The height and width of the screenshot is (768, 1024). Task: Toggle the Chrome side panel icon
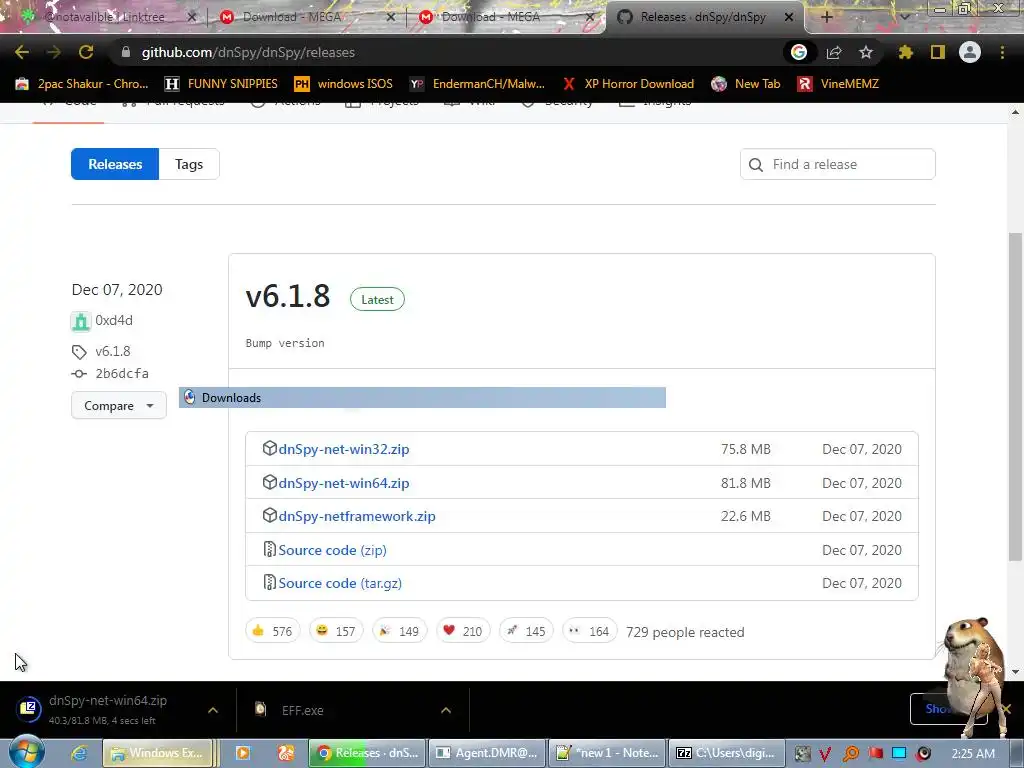(x=938, y=52)
